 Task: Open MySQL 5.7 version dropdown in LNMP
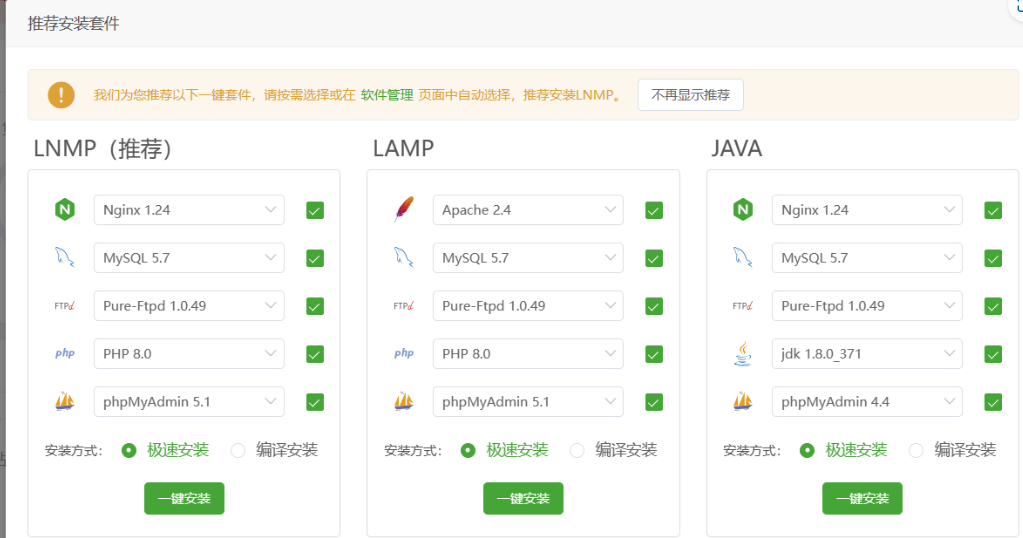click(x=189, y=258)
